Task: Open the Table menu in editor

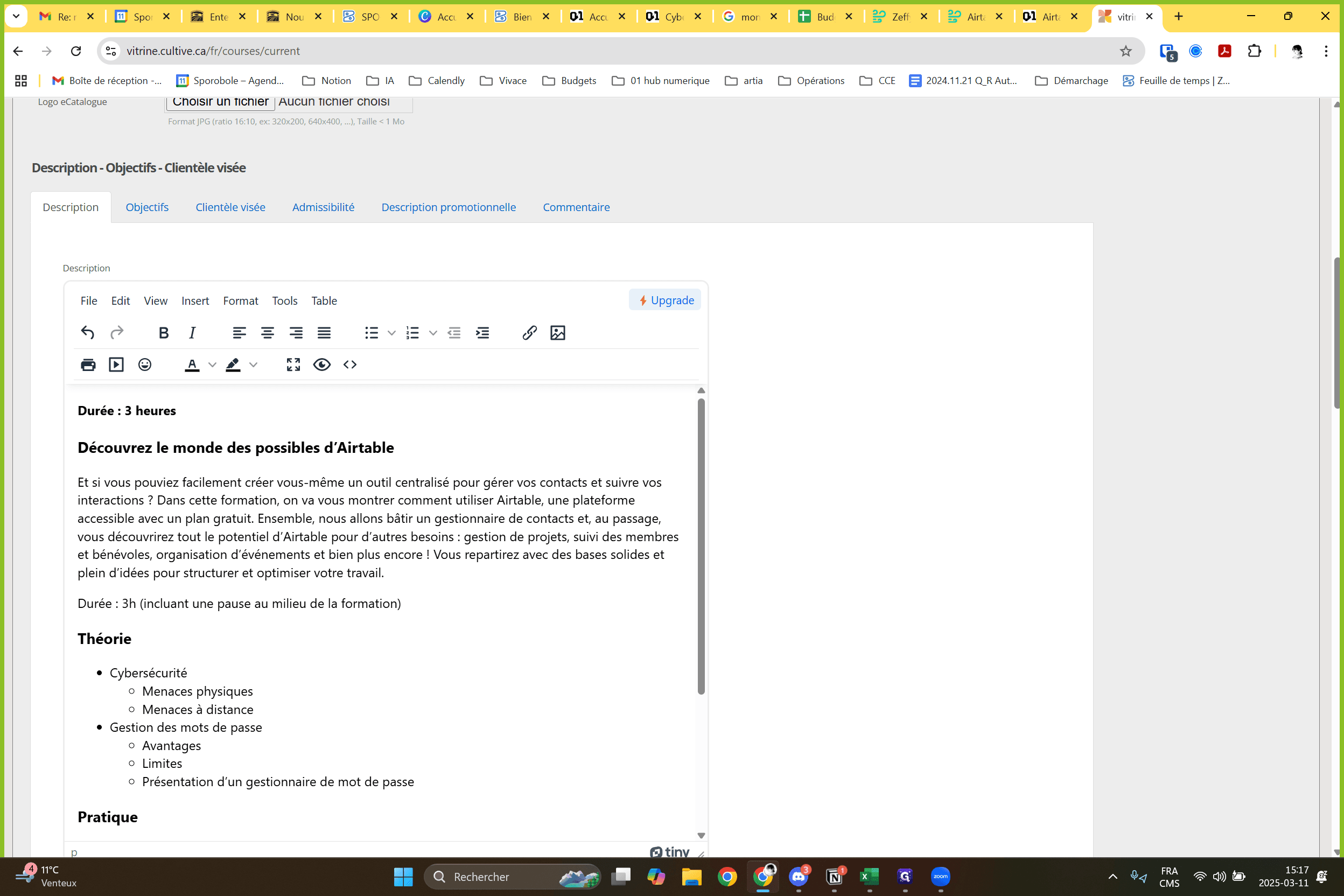Action: pyautogui.click(x=324, y=300)
